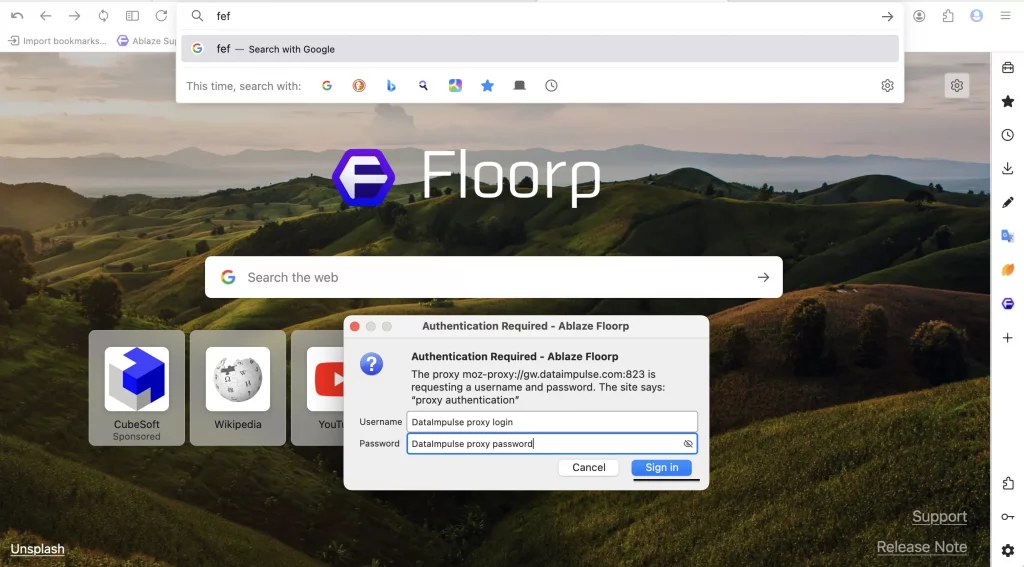This screenshot has height=567, width=1024.
Task: Search this time with Bing icon
Action: 391,86
